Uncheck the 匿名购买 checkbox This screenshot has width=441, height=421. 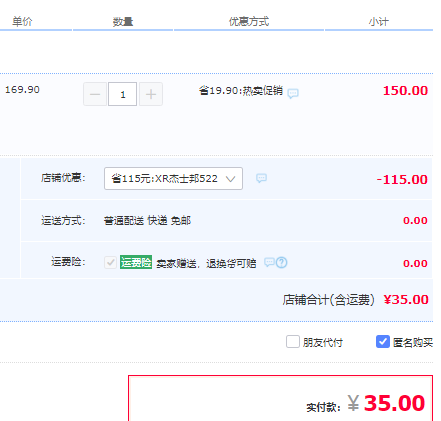coord(383,342)
